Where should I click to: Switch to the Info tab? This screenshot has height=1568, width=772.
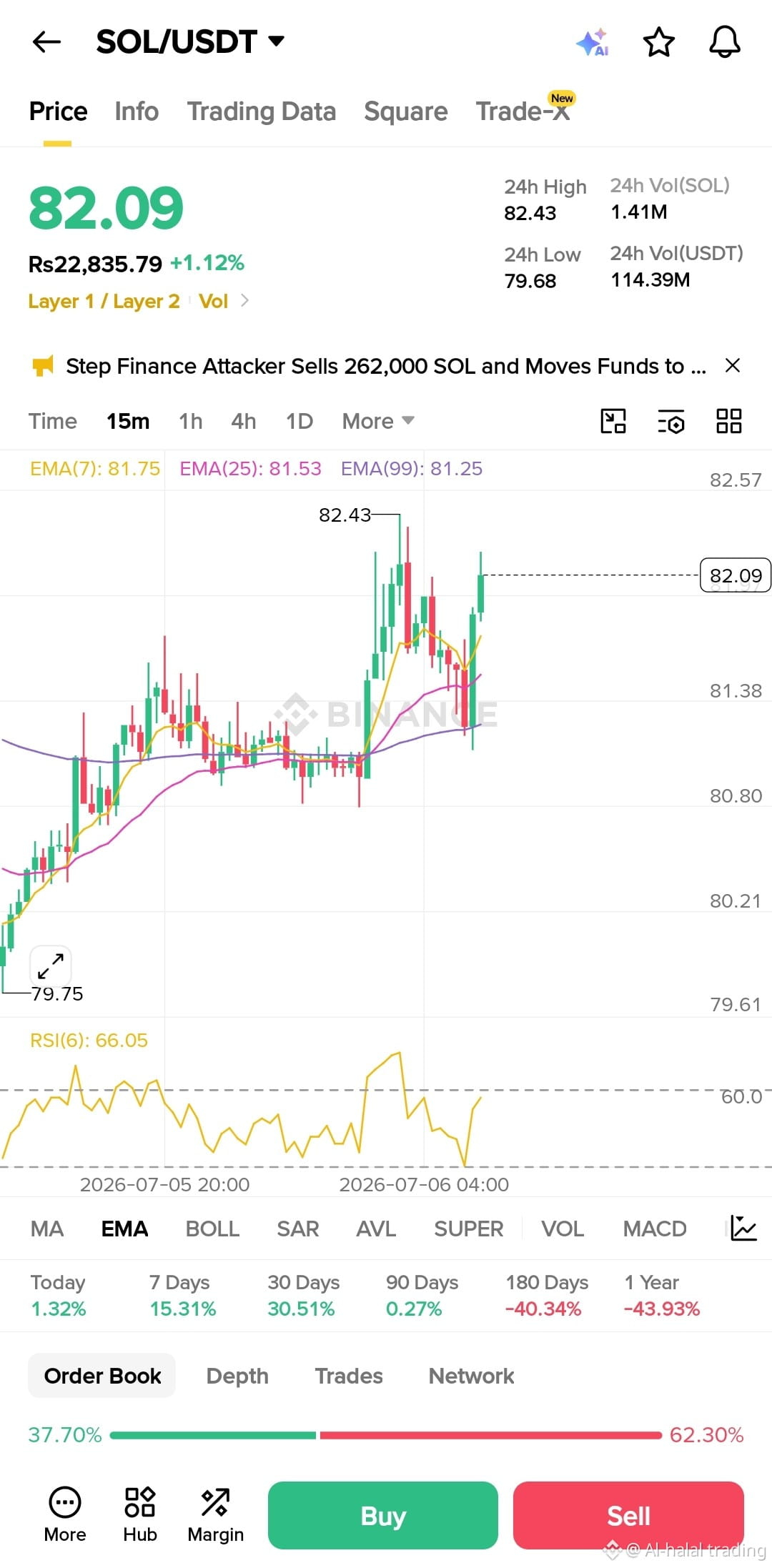click(x=137, y=111)
